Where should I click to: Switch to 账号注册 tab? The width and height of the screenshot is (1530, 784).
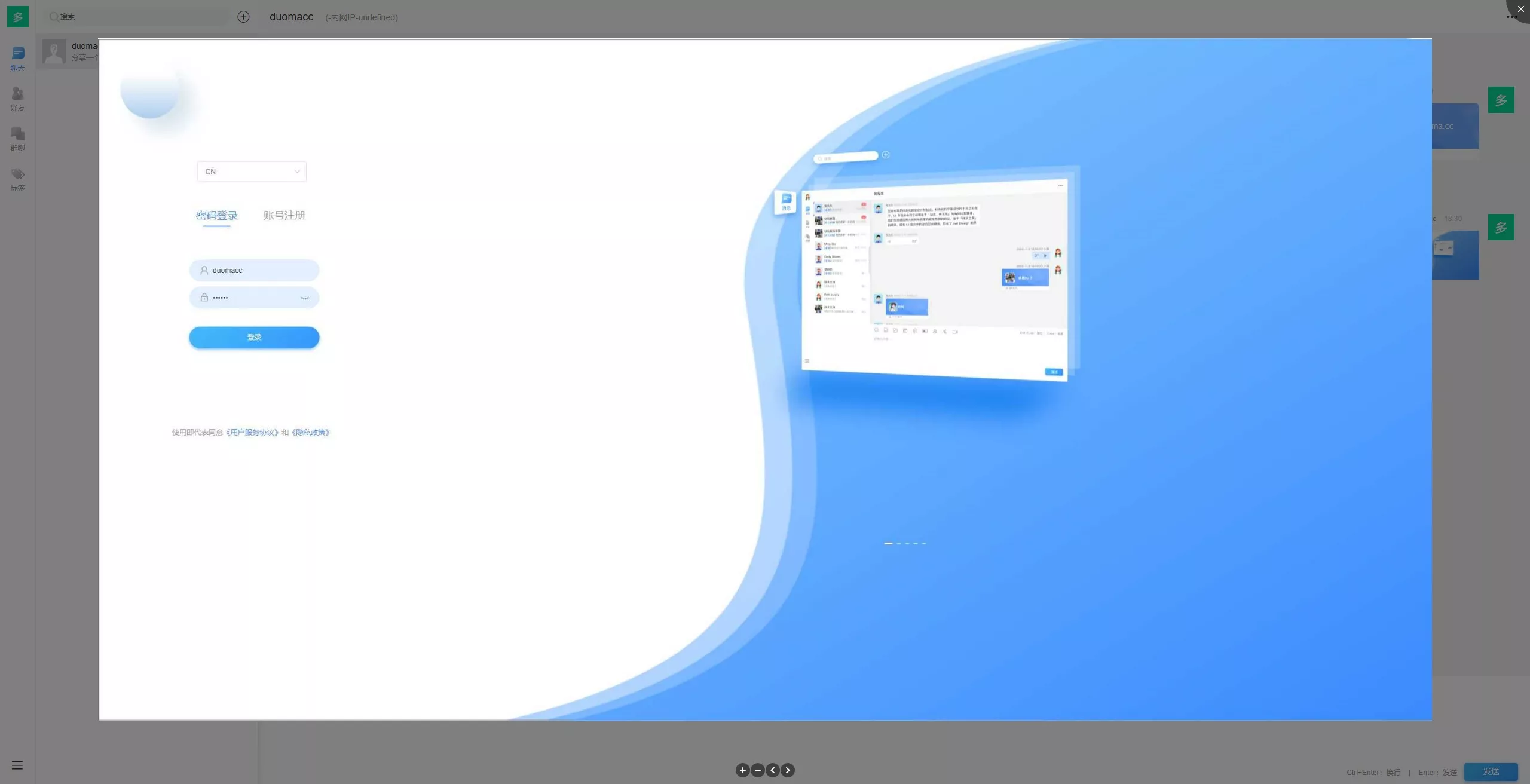pyautogui.click(x=284, y=215)
